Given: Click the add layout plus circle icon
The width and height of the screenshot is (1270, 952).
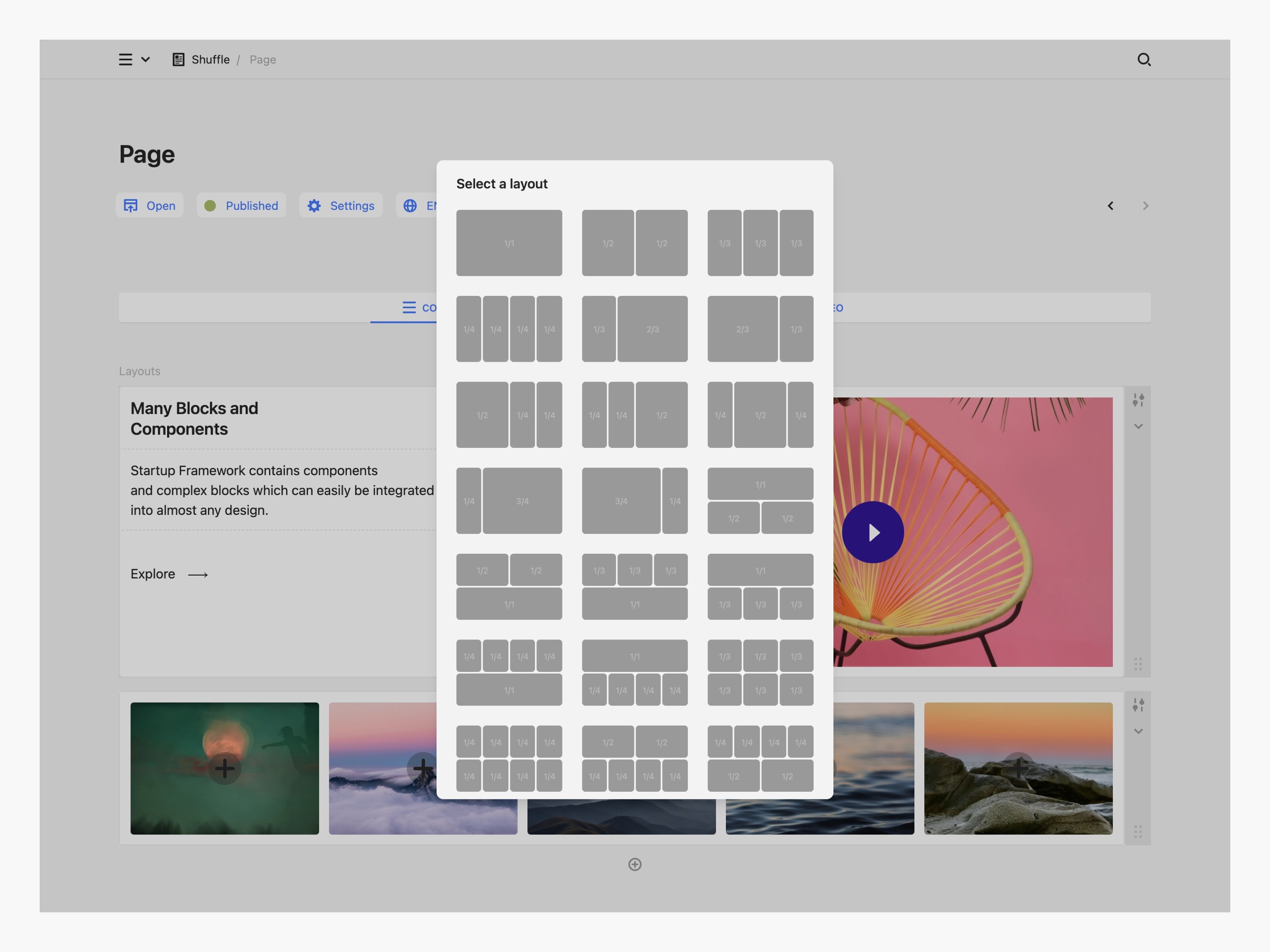Looking at the screenshot, I should tap(635, 864).
